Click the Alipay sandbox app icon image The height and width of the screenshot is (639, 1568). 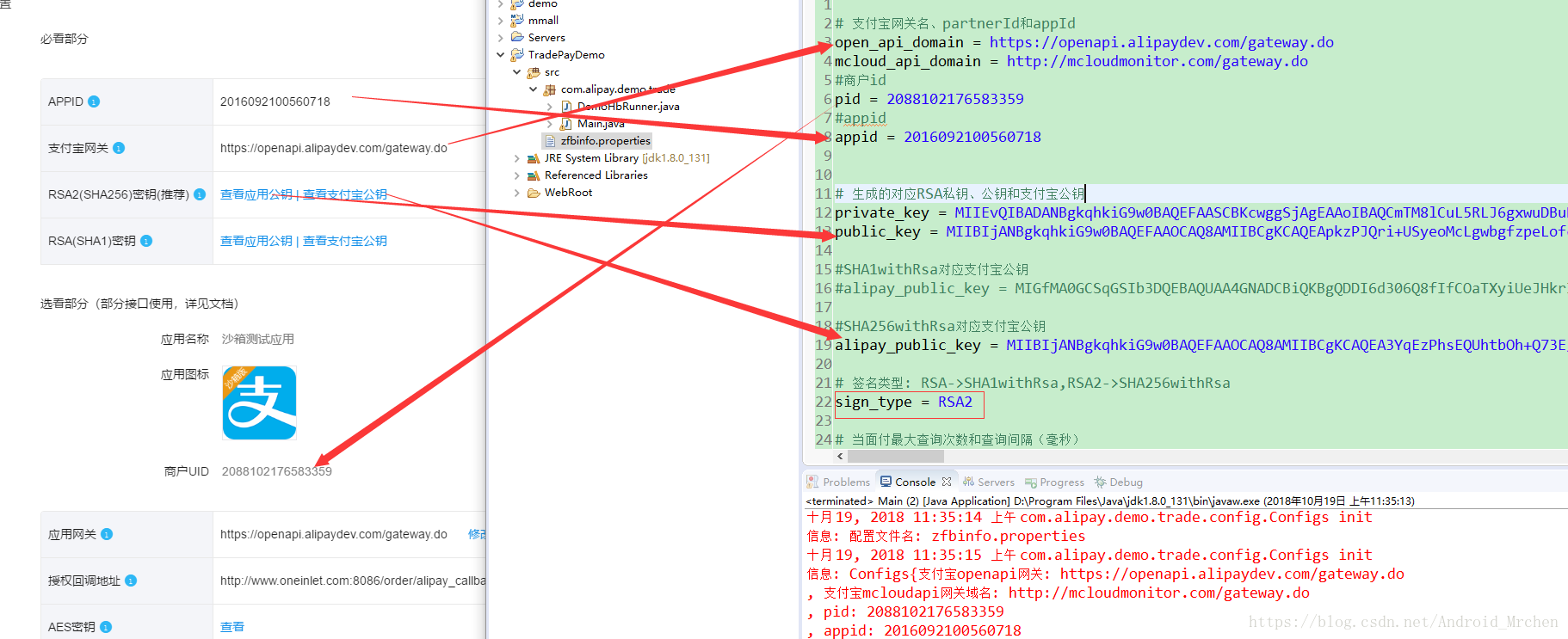259,402
